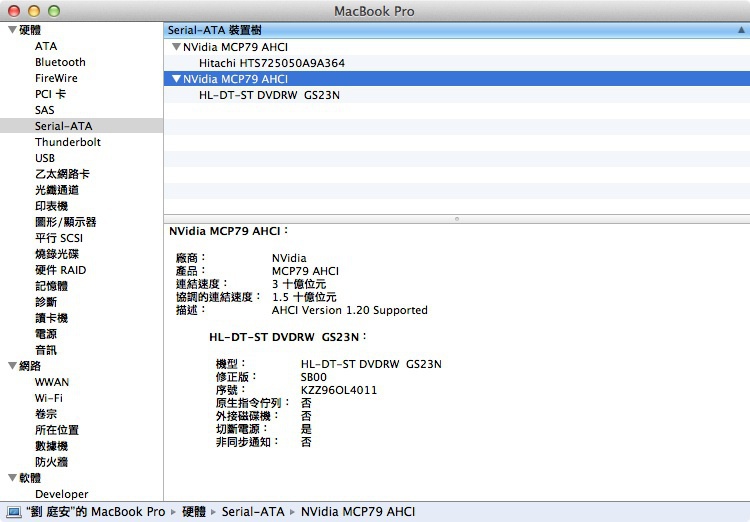The width and height of the screenshot is (750, 522).
Task: Select 乙太網路卡 in the sidebar
Action: pos(62,174)
